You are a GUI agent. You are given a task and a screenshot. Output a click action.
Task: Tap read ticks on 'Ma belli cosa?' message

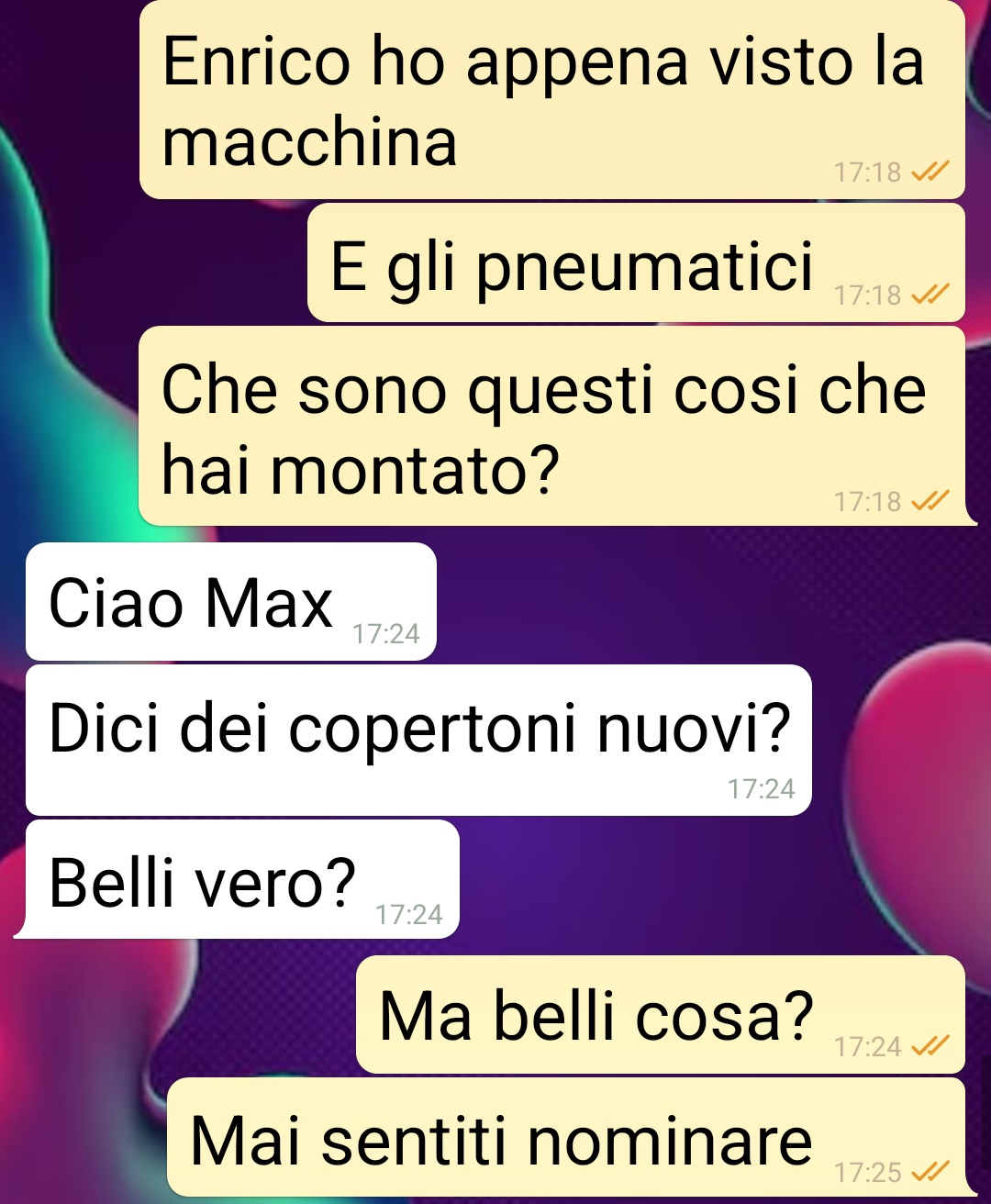(930, 1046)
